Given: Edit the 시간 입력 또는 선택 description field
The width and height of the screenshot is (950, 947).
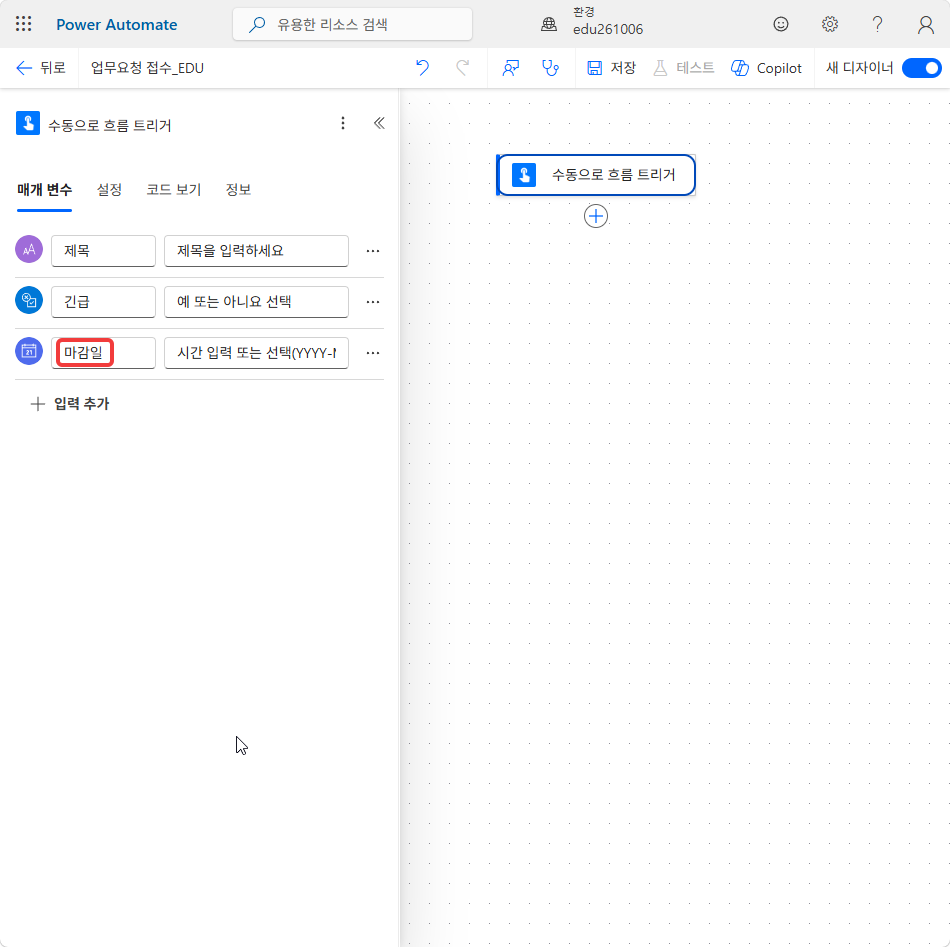Looking at the screenshot, I should point(256,353).
